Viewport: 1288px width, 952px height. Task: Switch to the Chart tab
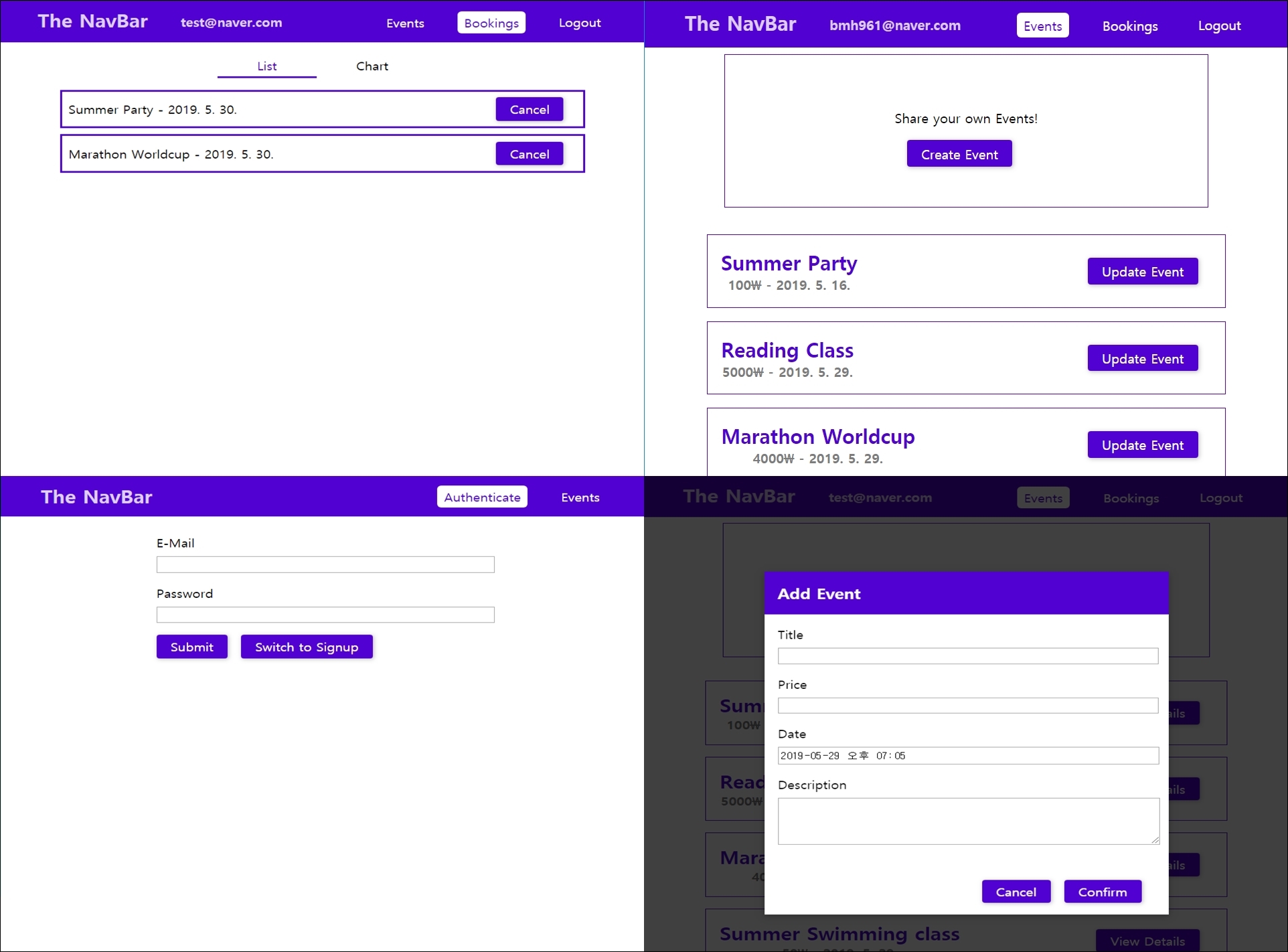pyautogui.click(x=372, y=66)
